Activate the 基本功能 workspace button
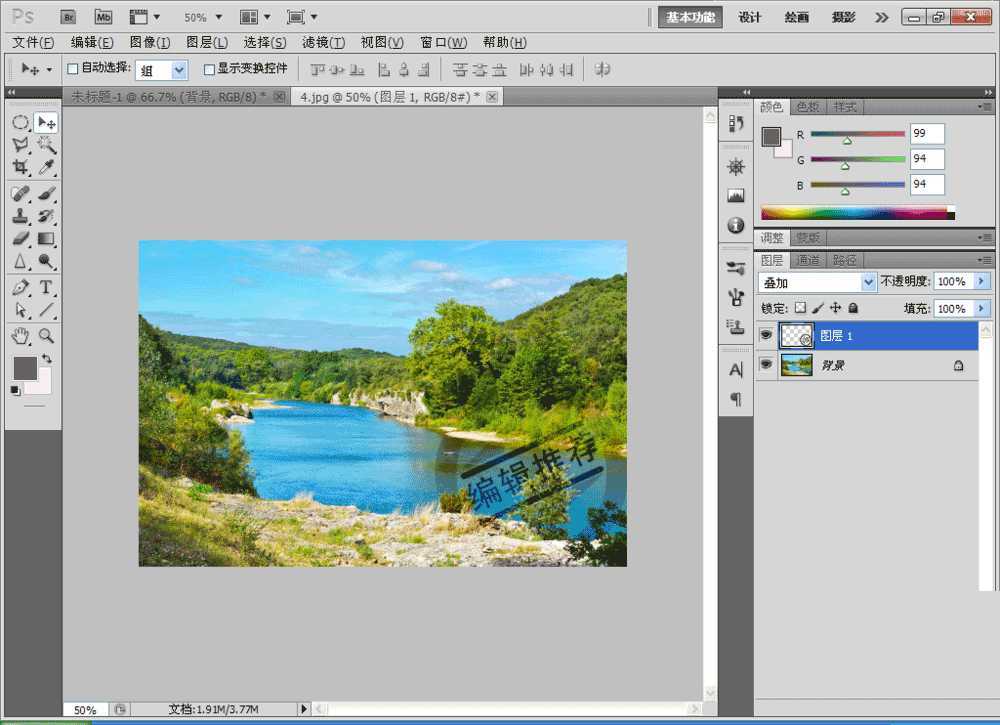This screenshot has width=1000, height=725. (x=690, y=17)
